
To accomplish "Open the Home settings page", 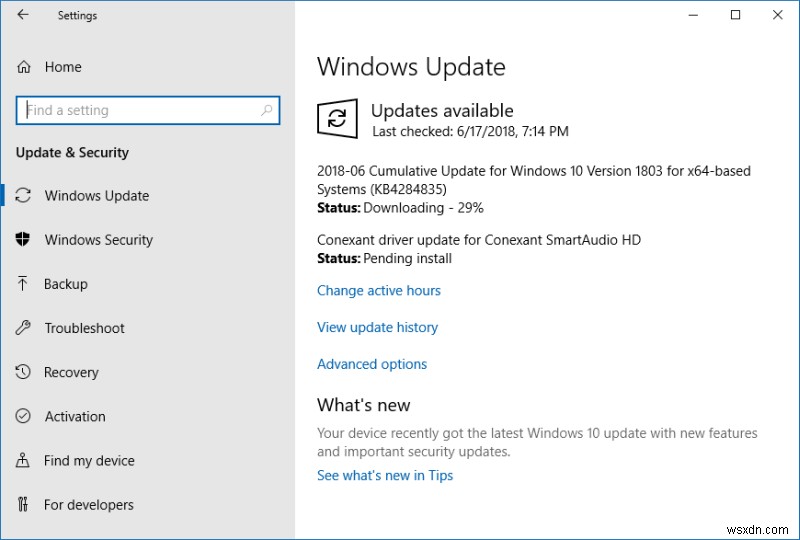I will [x=63, y=67].
